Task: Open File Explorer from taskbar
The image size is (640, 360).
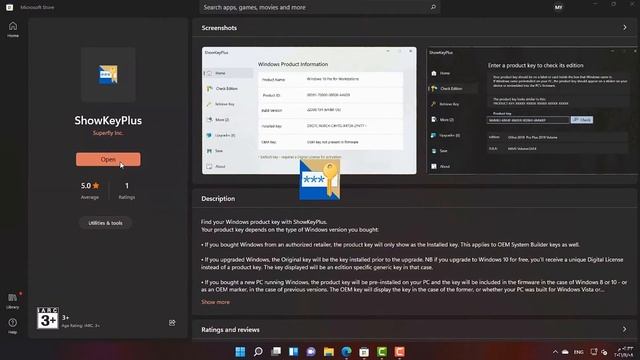Action: pyautogui.click(x=329, y=351)
